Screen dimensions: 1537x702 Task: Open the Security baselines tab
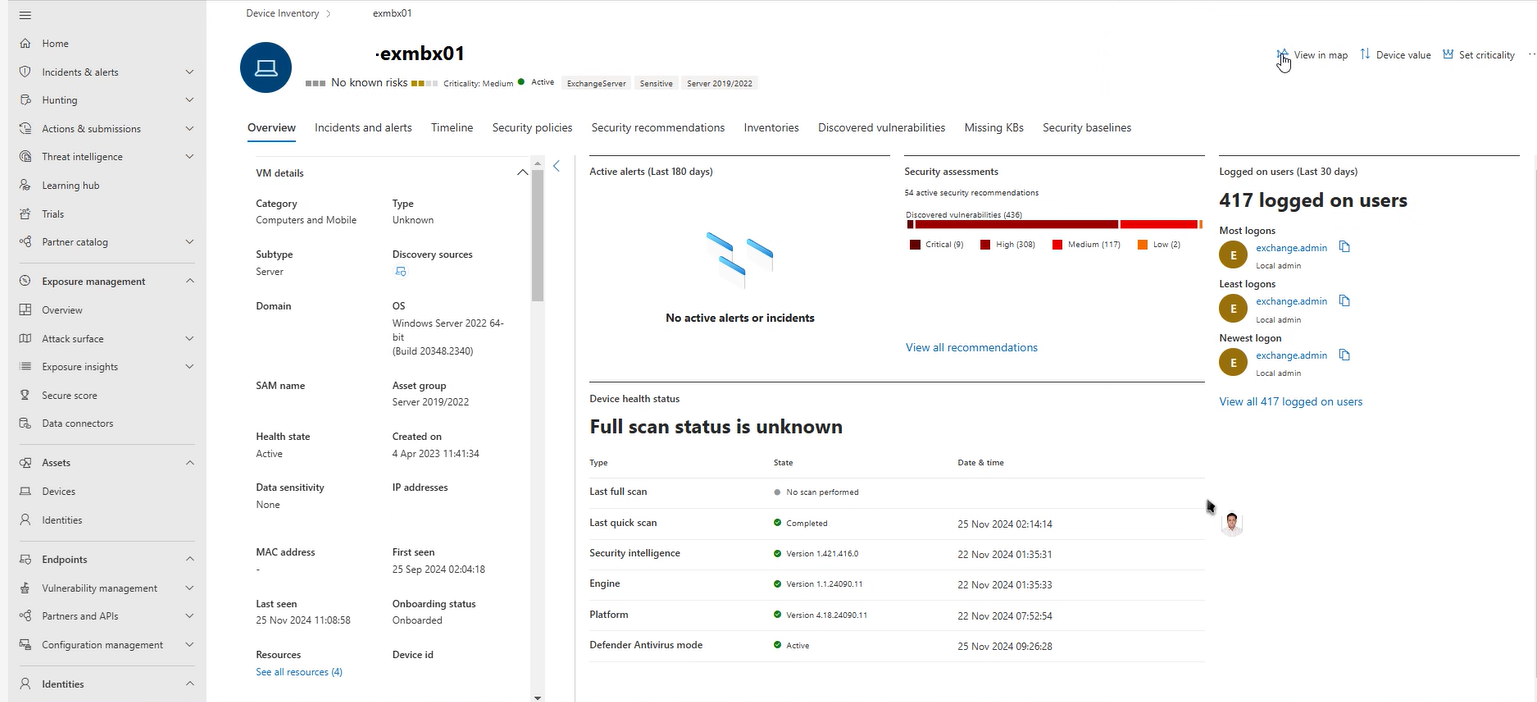click(x=1087, y=128)
